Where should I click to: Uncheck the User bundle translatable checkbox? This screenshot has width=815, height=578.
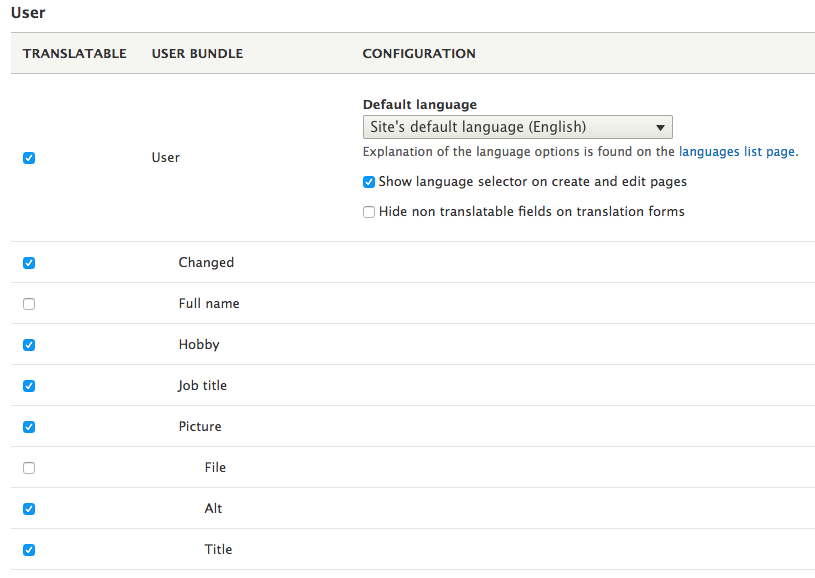pyautogui.click(x=29, y=158)
